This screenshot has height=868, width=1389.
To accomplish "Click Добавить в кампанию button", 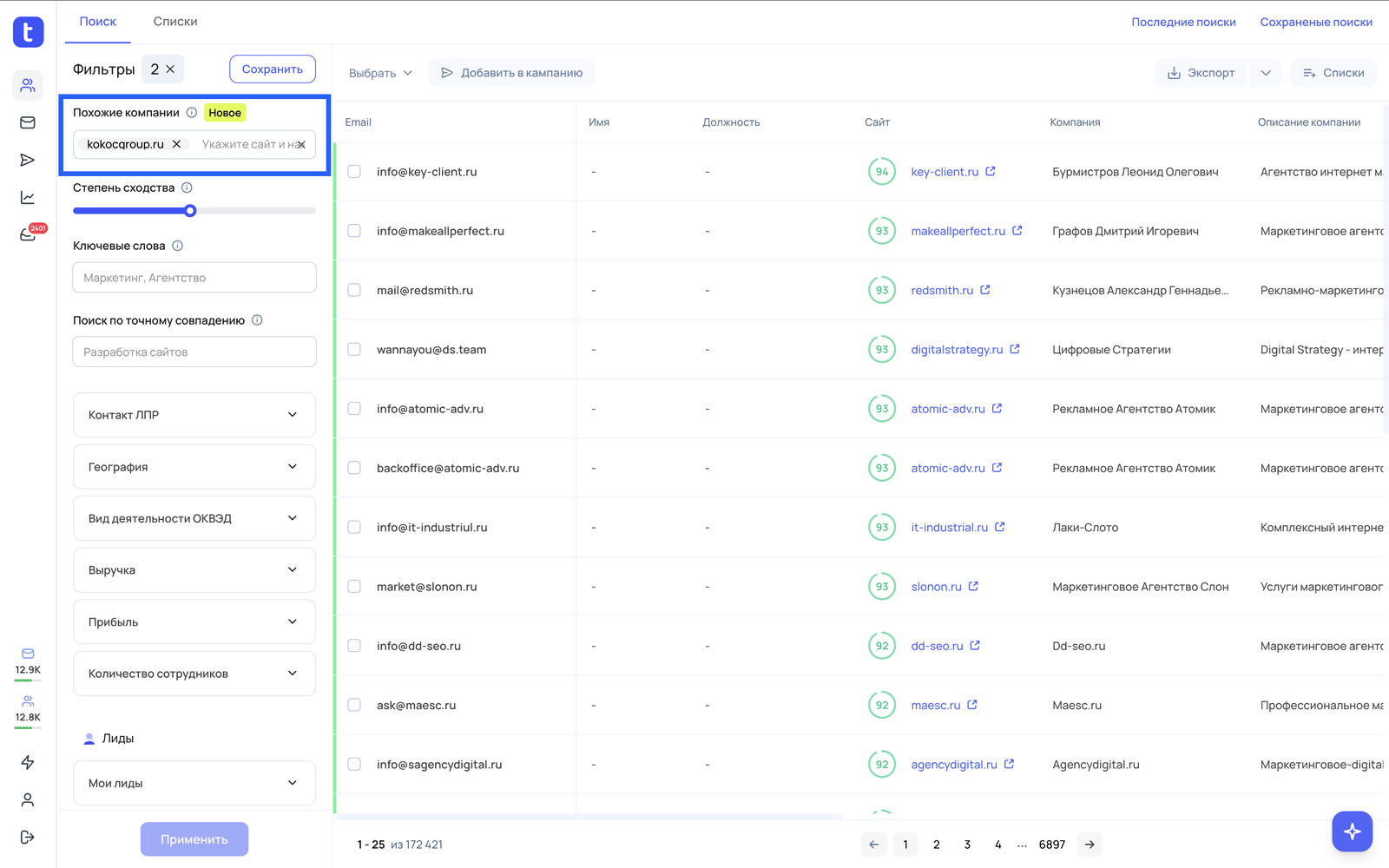I will click(x=511, y=73).
